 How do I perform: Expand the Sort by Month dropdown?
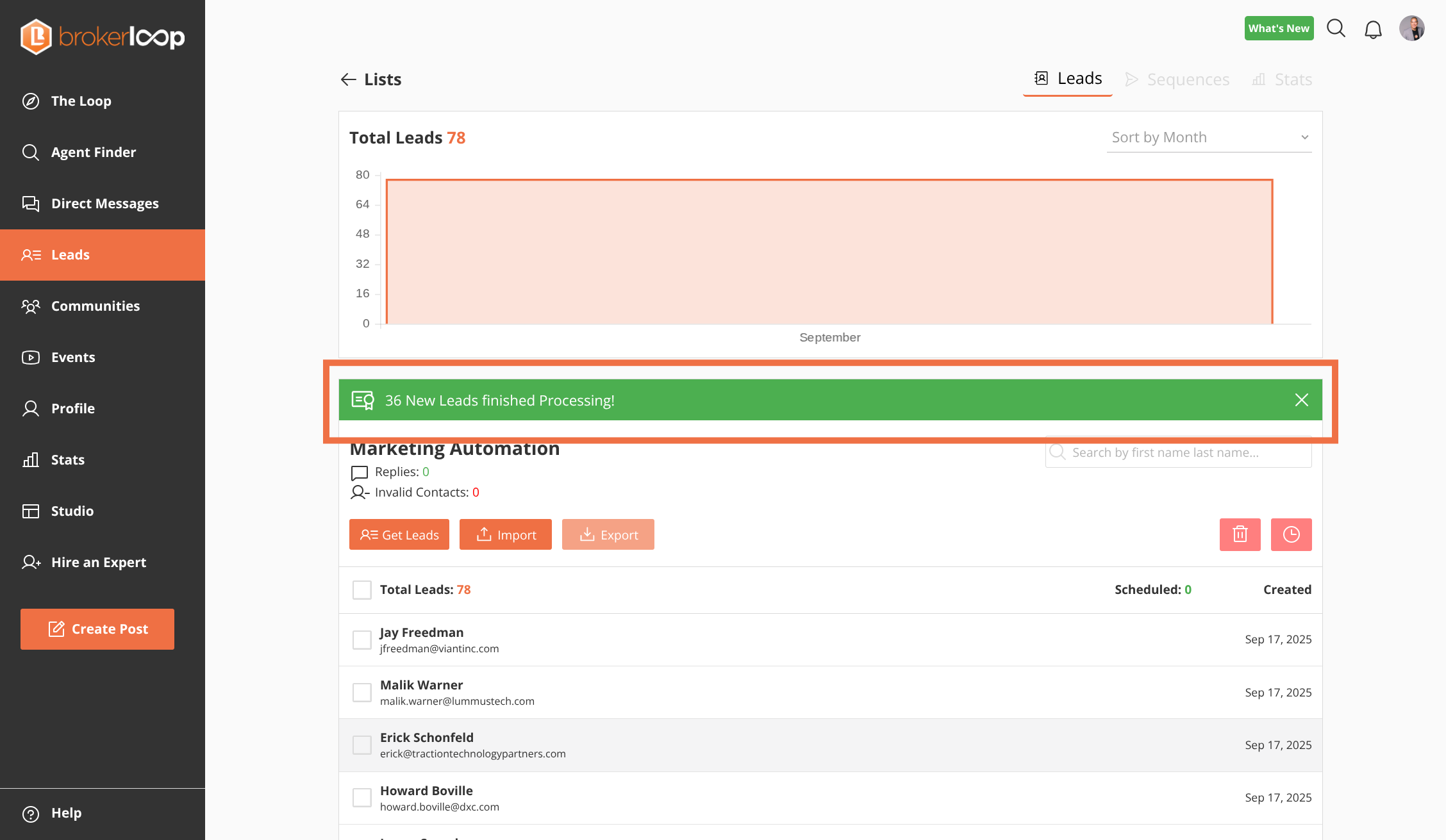tap(1209, 137)
